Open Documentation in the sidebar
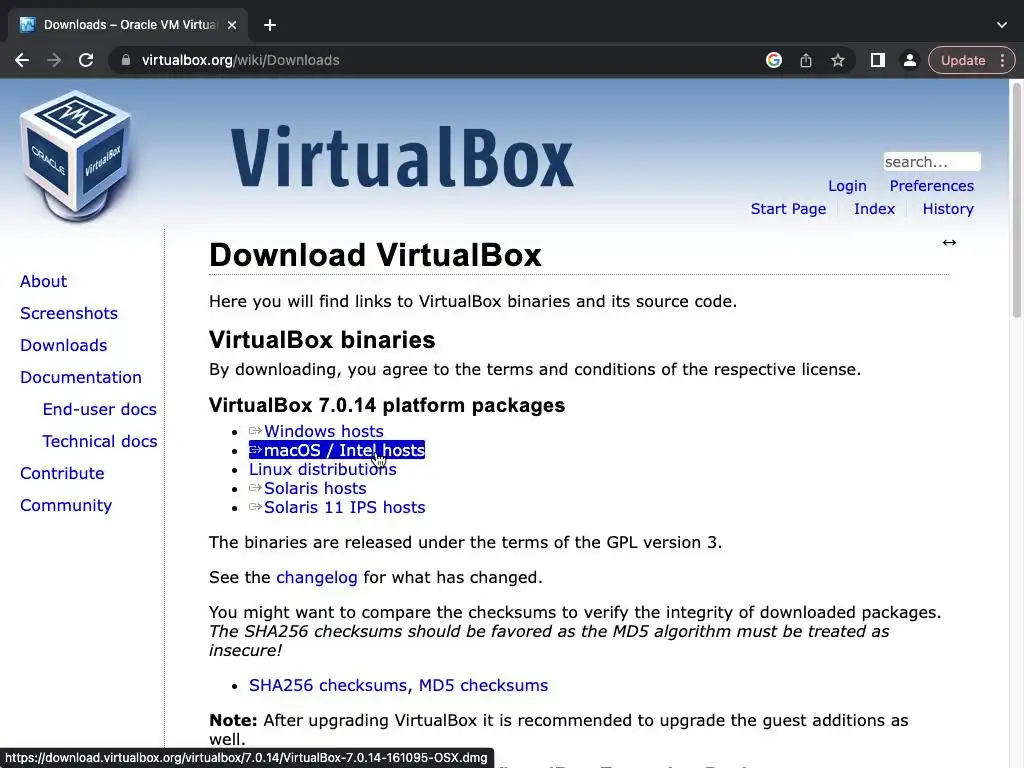Screen dimensions: 1024x768 pos(80,377)
